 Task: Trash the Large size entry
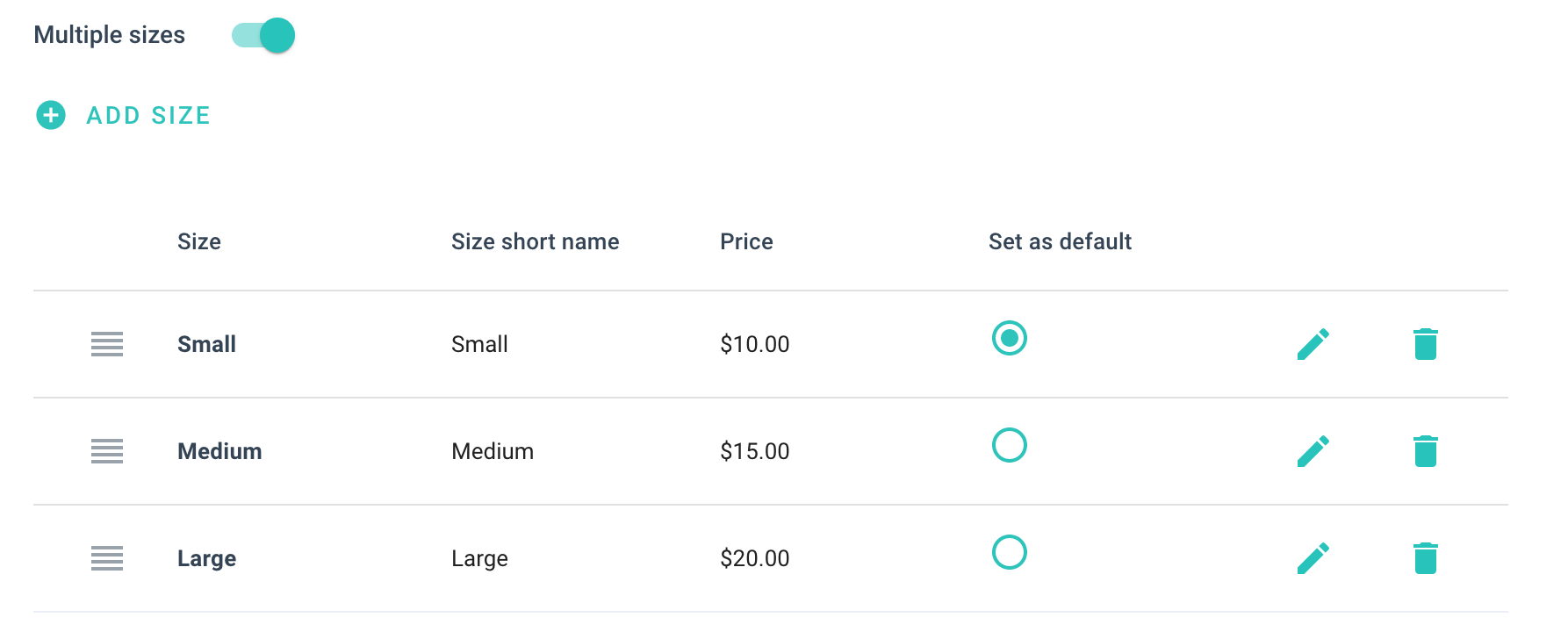pos(1425,558)
